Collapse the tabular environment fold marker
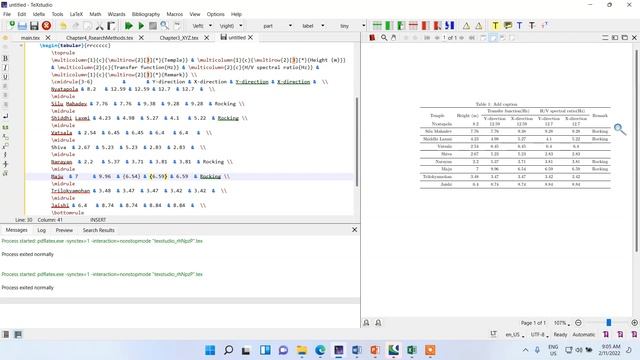640x360 pixels. click(21, 46)
